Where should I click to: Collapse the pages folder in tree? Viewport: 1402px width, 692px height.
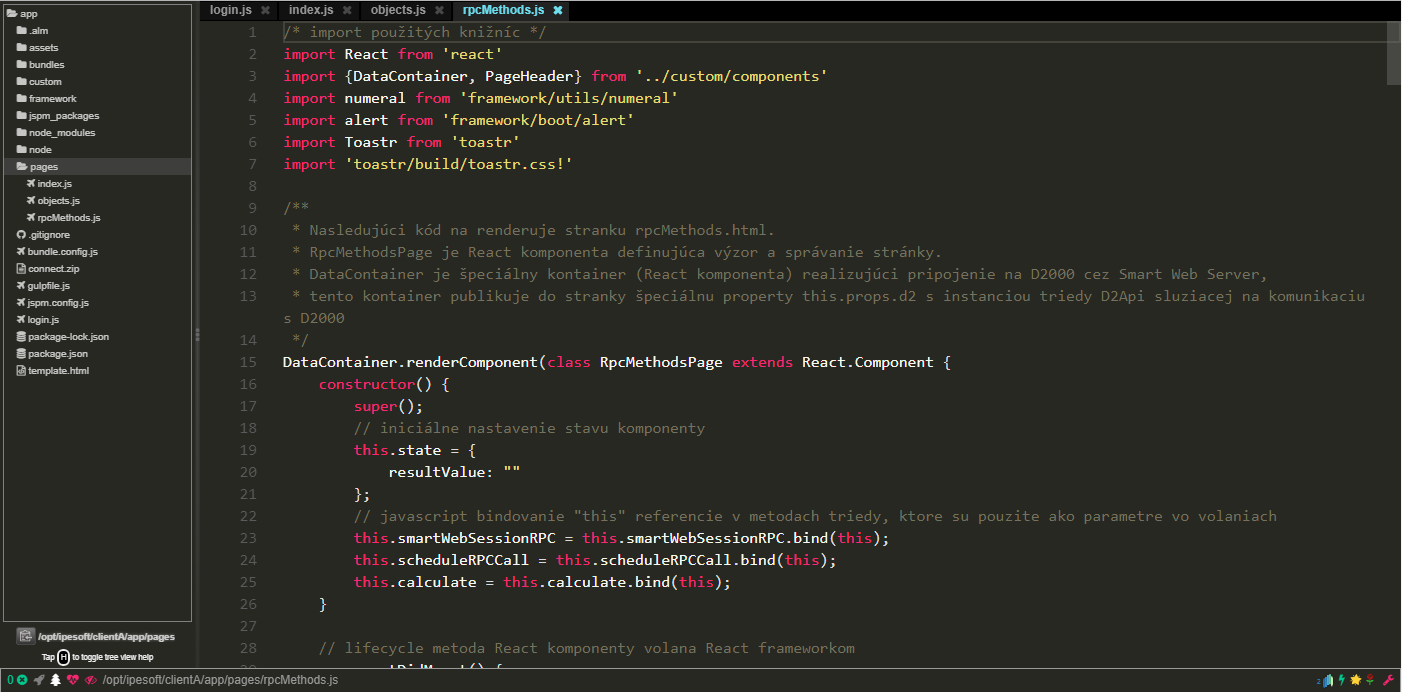(43, 167)
